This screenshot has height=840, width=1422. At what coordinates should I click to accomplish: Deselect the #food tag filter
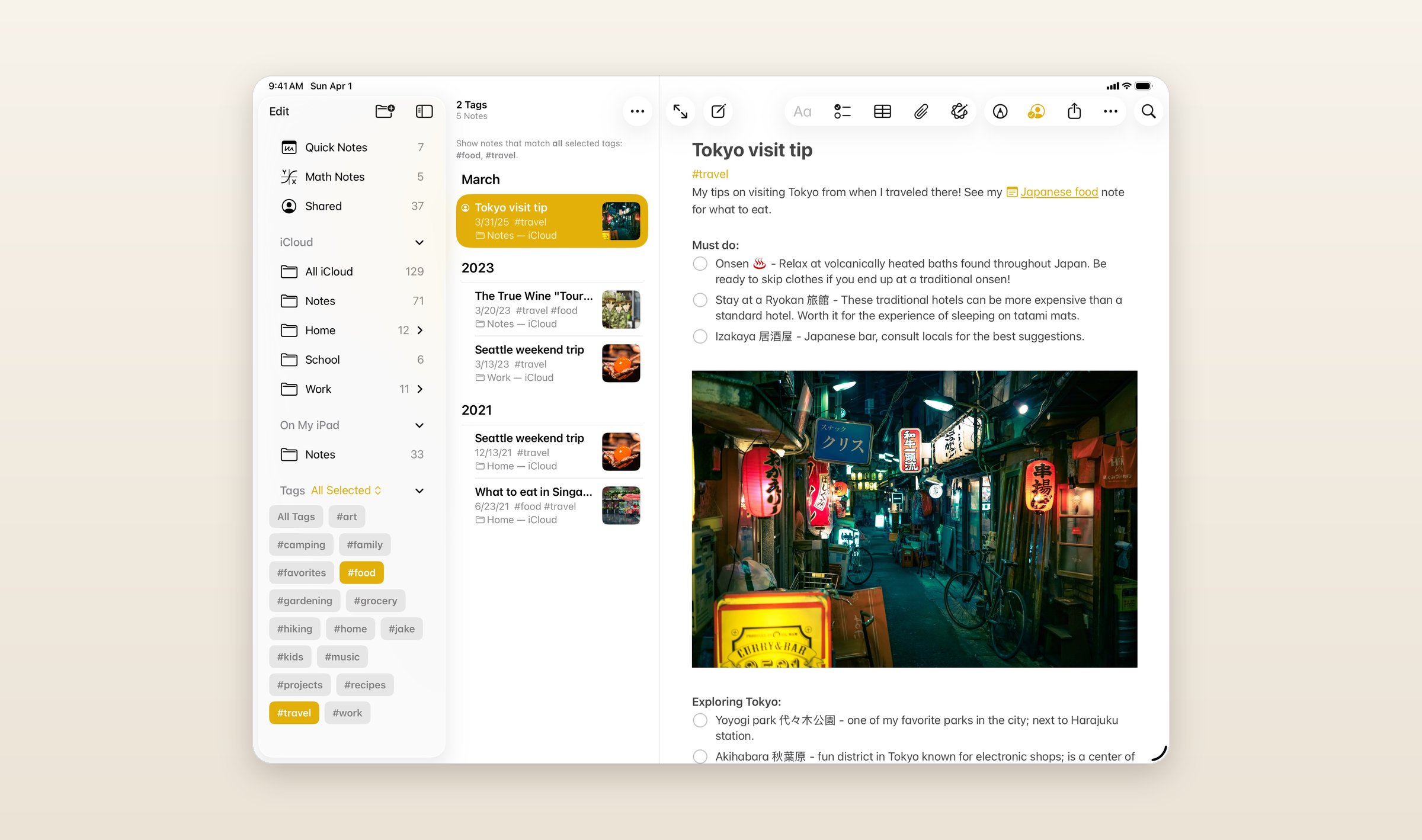361,573
